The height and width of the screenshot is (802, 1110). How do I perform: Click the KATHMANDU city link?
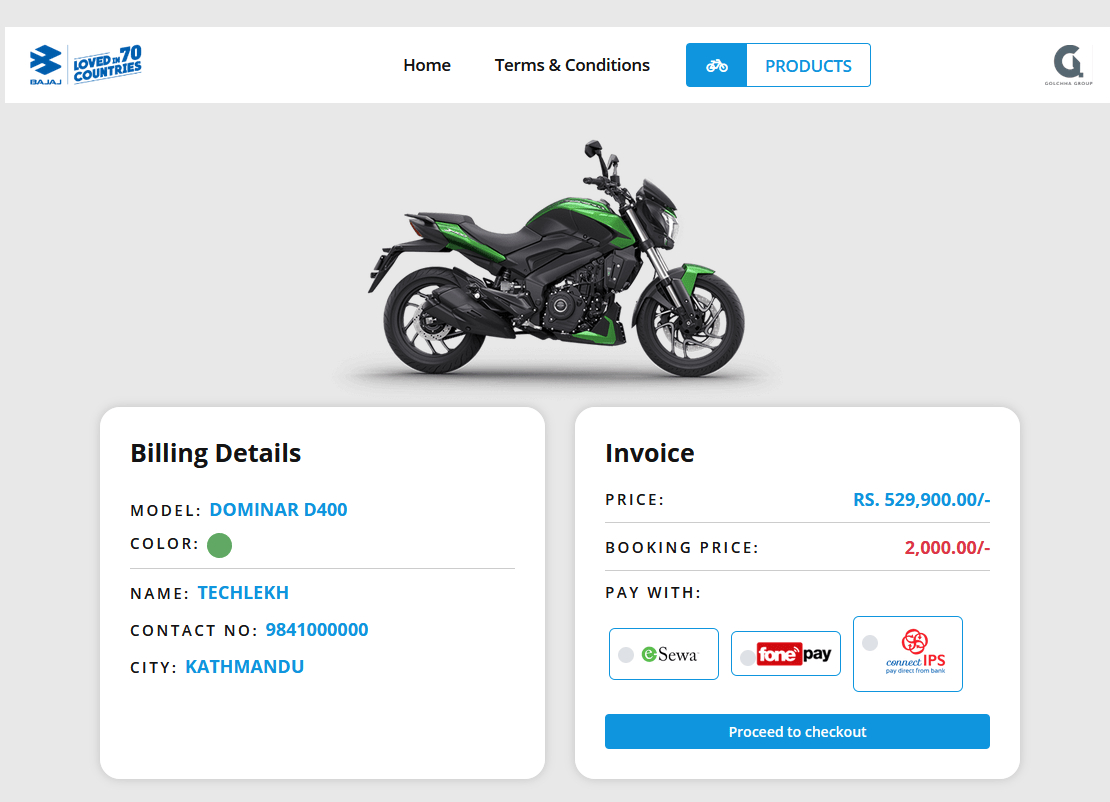(x=245, y=667)
